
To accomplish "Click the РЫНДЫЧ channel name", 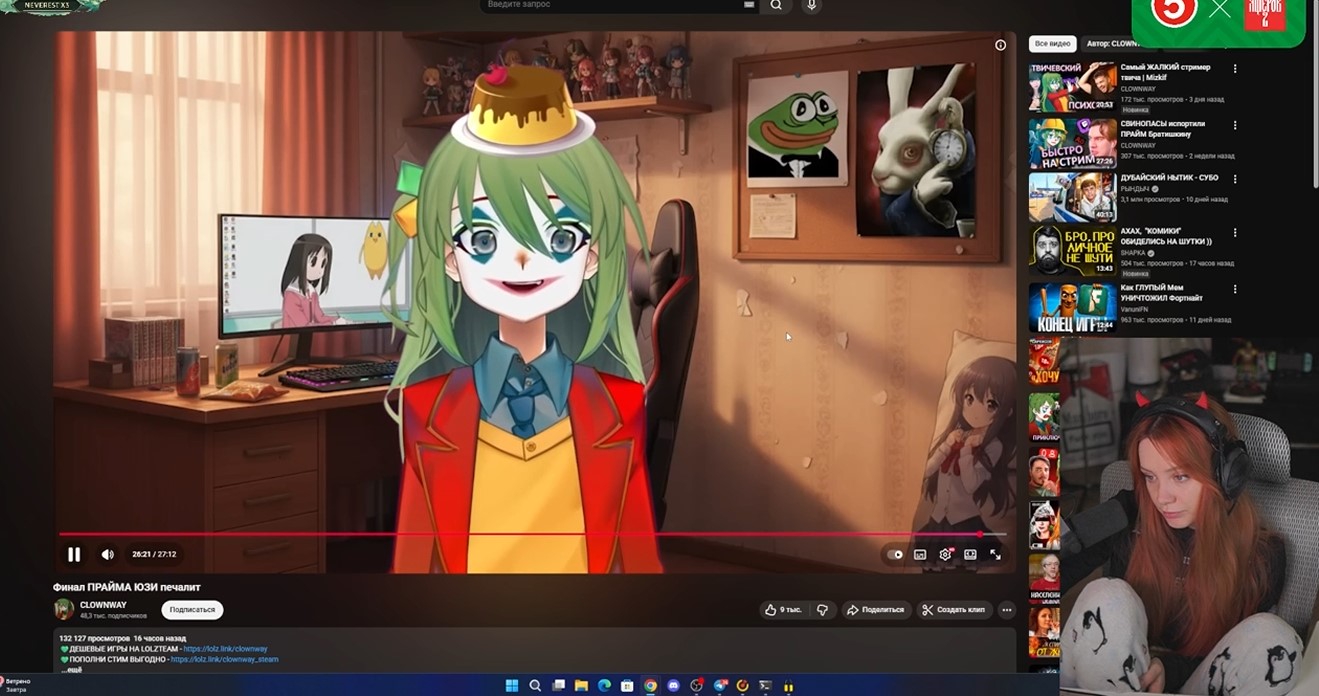I will click(1134, 189).
